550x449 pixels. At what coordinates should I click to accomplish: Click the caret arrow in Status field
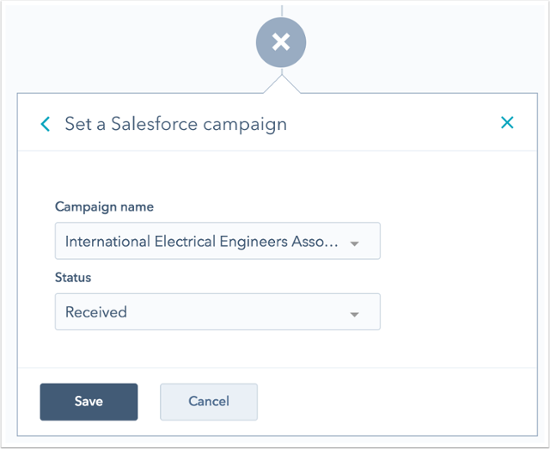tap(355, 314)
